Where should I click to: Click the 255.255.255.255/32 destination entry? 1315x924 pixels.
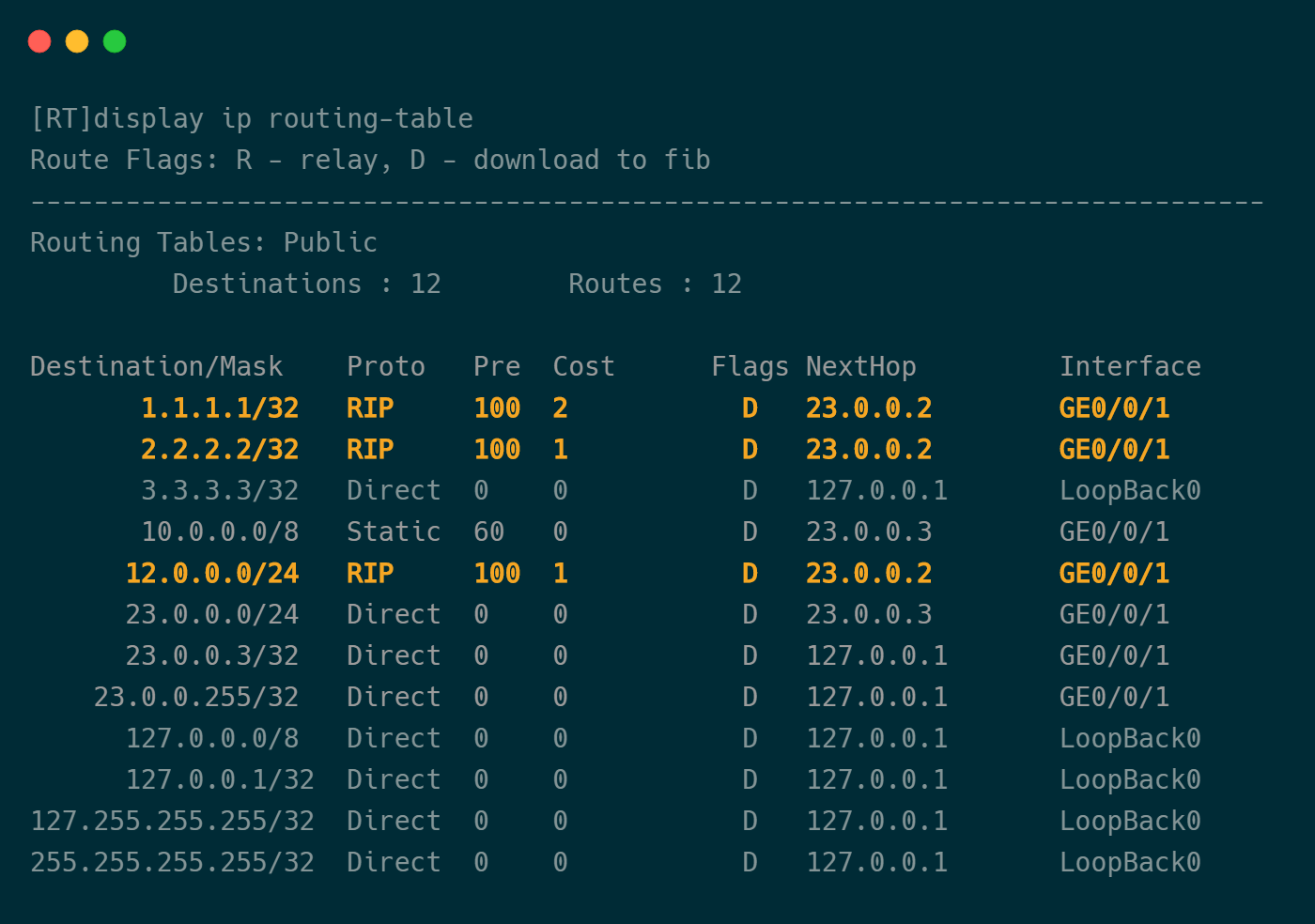[x=172, y=863]
